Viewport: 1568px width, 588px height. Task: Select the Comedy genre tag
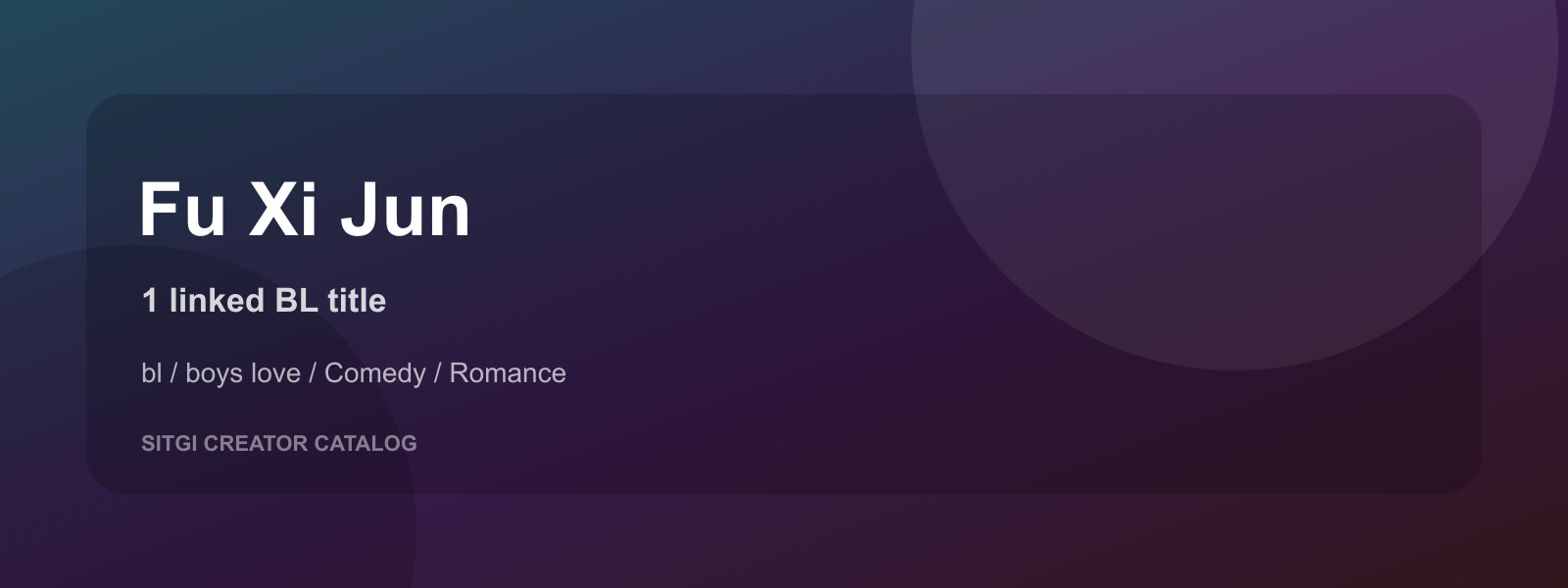click(375, 373)
